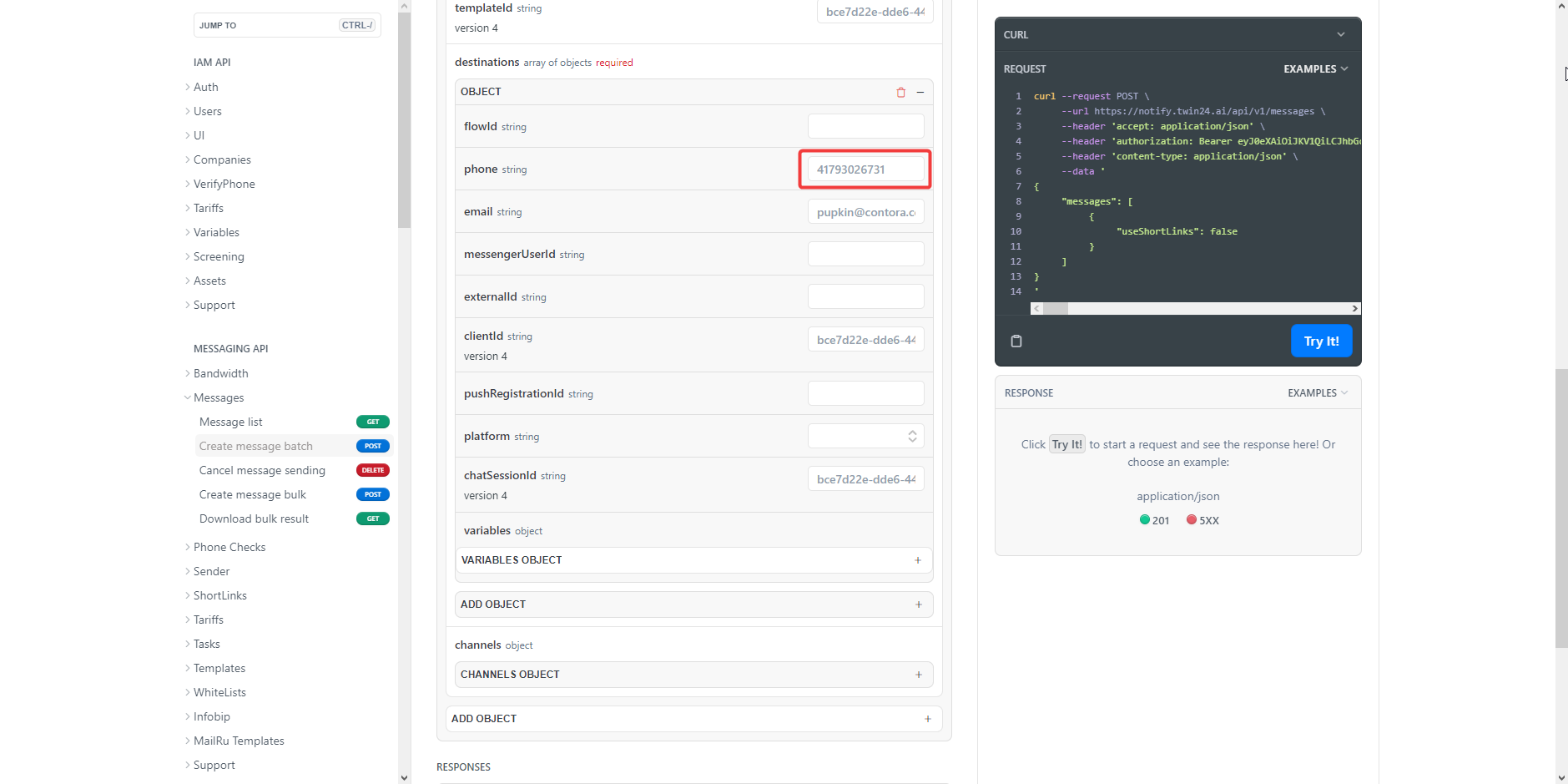Copy the cURL request with clipboard icon
Screen dimensions: 1568x784
click(1016, 341)
